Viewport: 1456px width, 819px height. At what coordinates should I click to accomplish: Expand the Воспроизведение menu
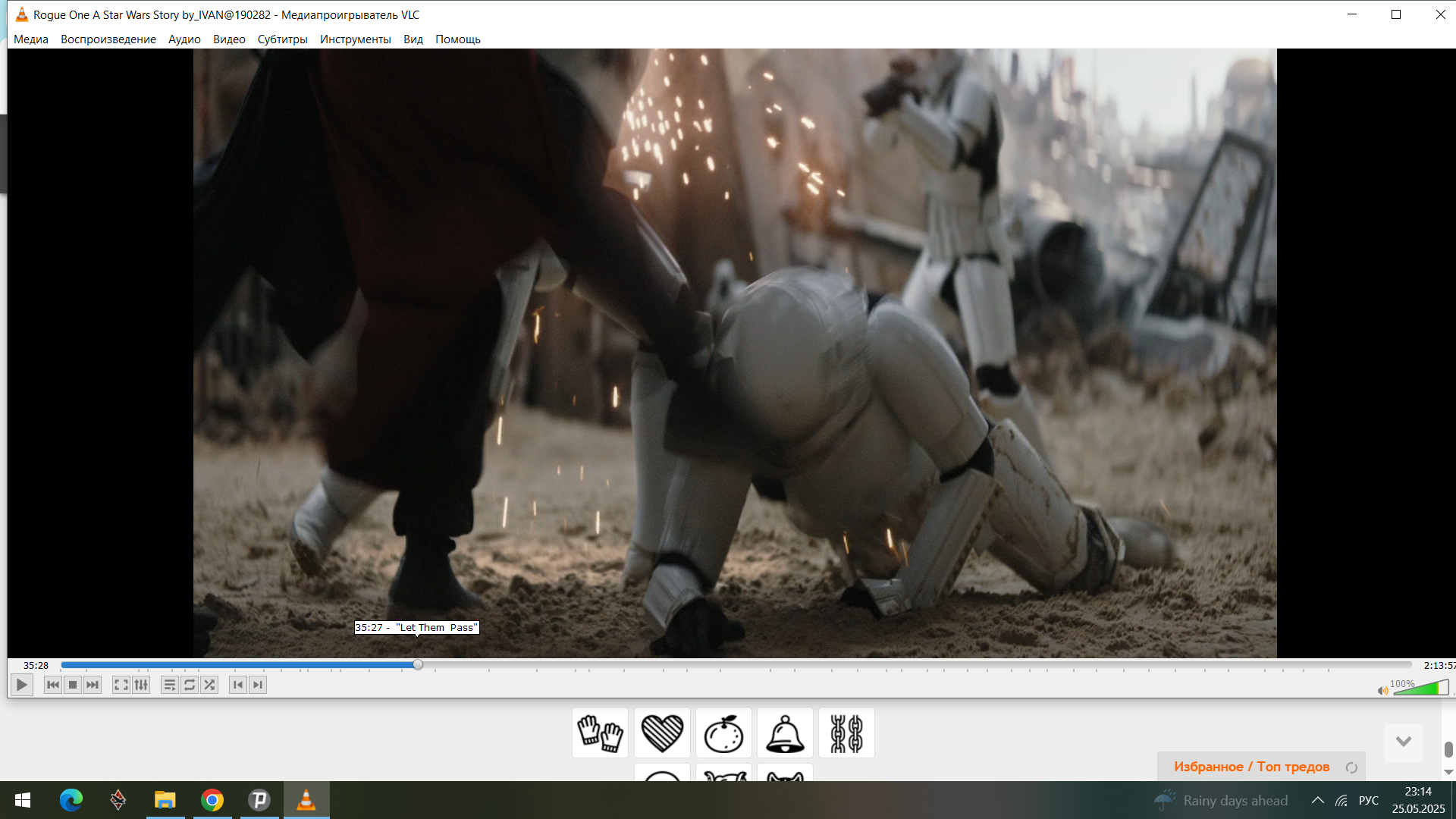(x=108, y=39)
